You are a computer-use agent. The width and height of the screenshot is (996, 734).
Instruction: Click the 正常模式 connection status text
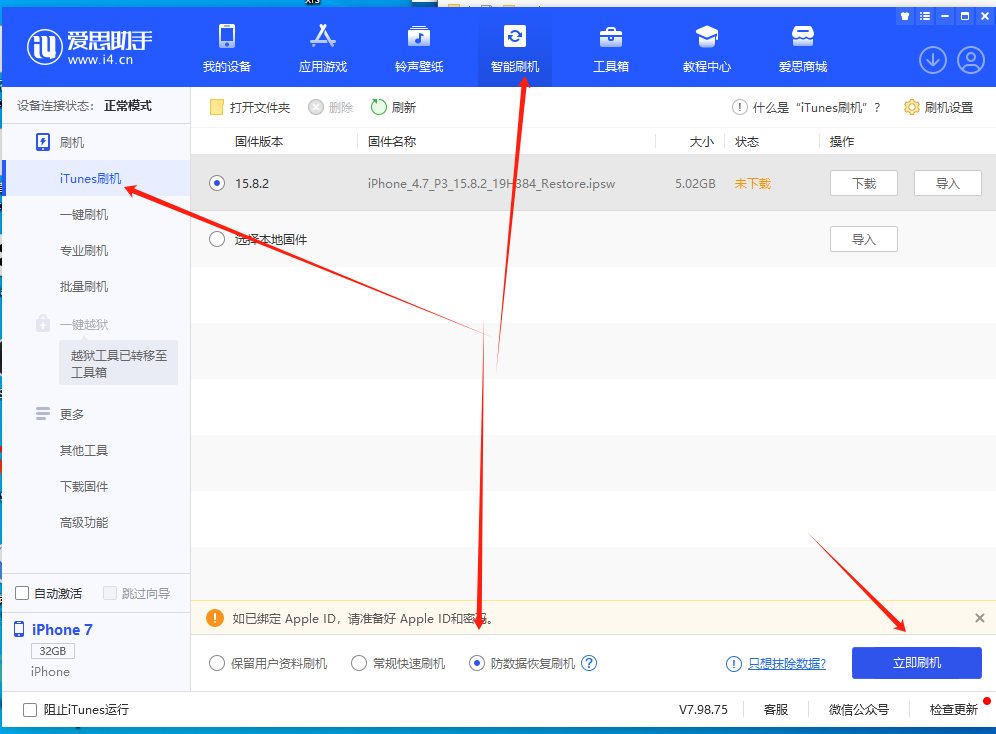click(128, 105)
